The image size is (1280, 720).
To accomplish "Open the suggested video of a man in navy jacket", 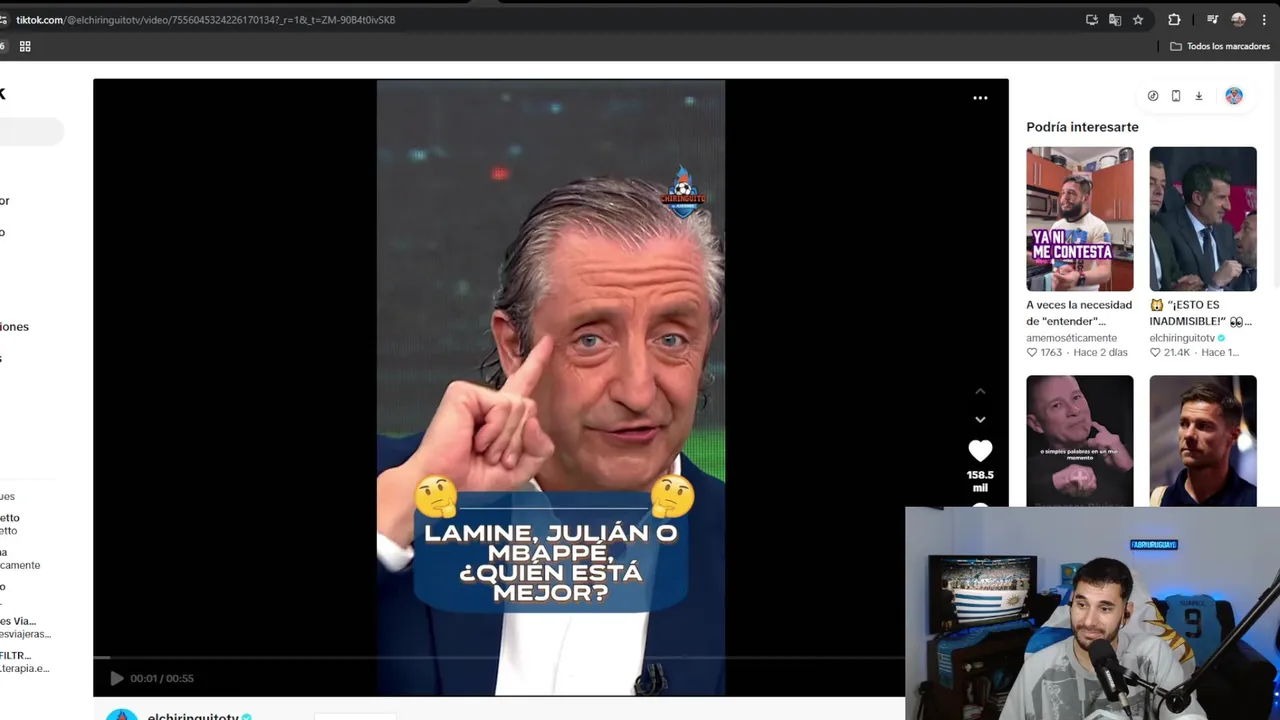I will pyautogui.click(x=1202, y=441).
